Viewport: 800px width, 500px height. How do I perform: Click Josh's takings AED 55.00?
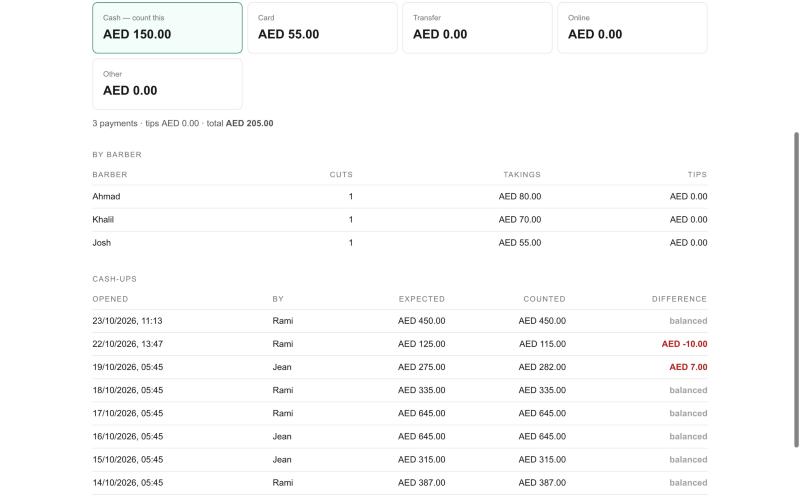pos(520,243)
